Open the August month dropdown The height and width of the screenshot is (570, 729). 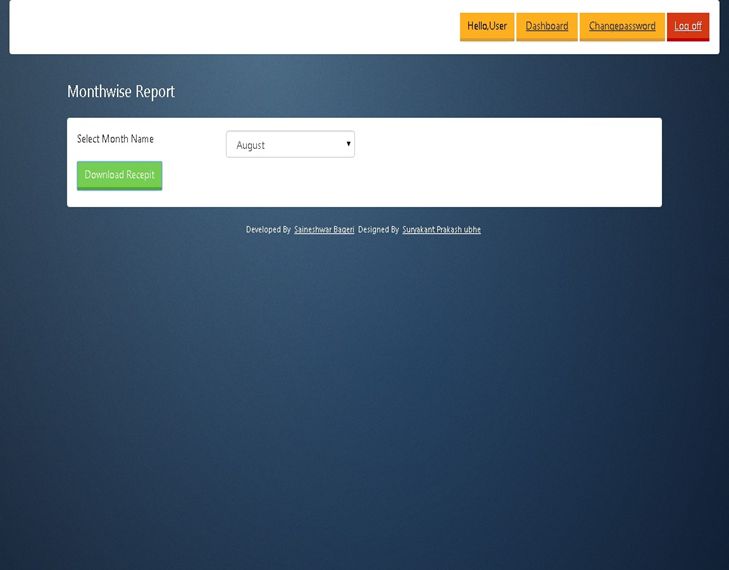point(290,144)
